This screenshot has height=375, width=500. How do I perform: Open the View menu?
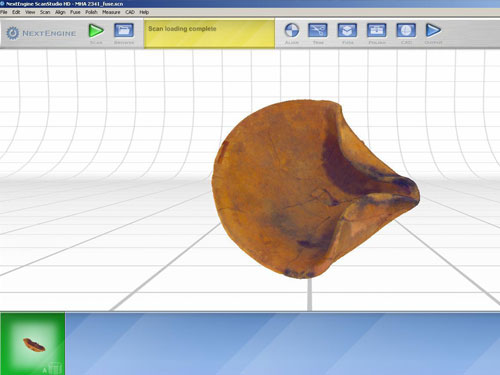(x=30, y=12)
